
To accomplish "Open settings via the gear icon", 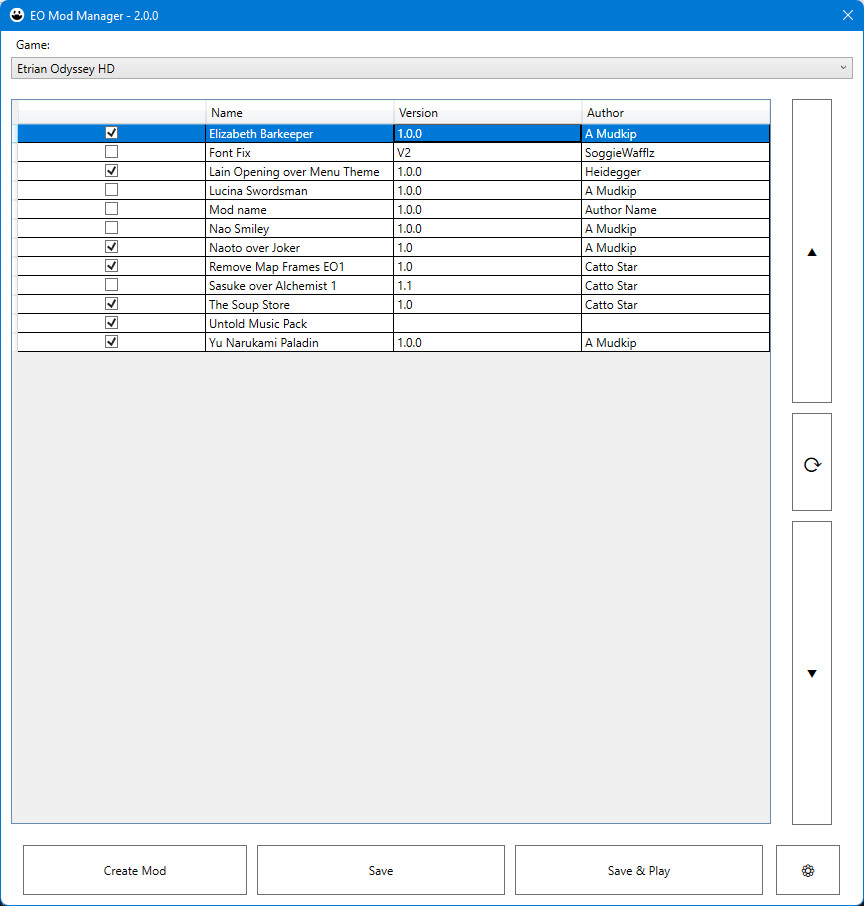I will click(x=808, y=870).
